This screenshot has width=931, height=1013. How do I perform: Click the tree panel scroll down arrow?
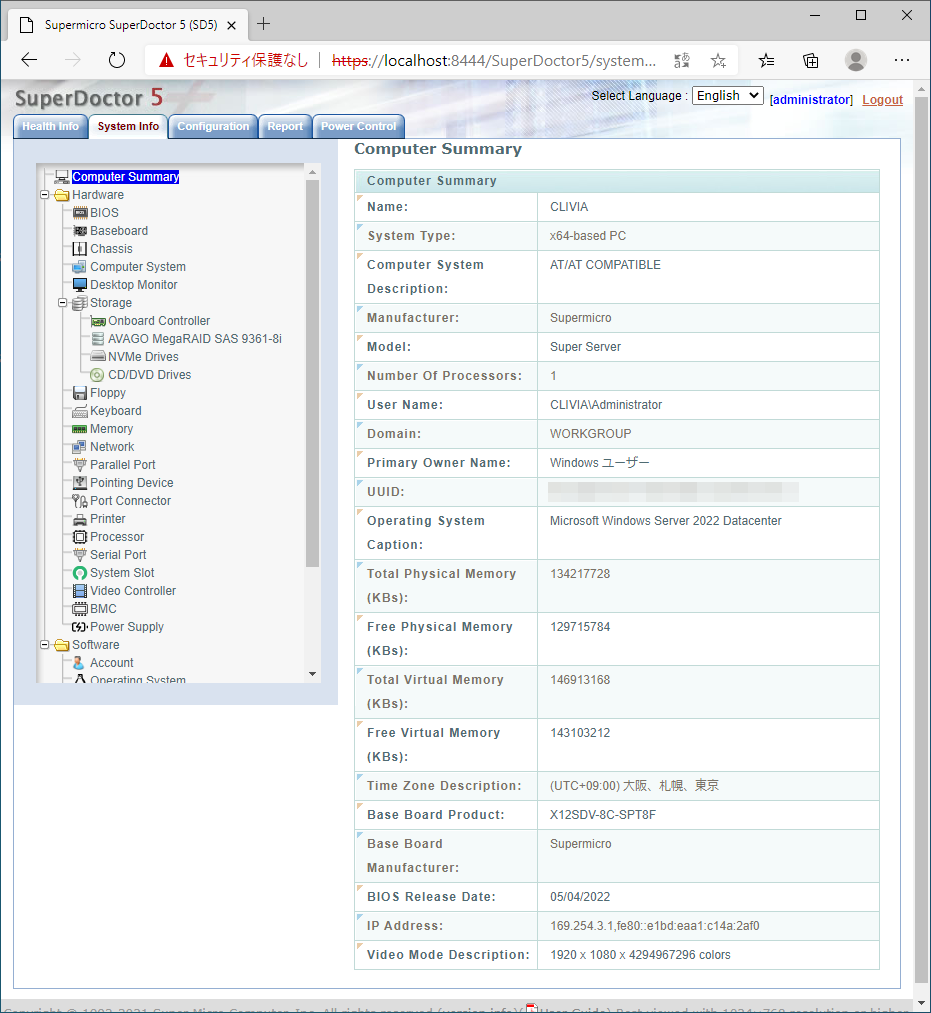coord(313,674)
